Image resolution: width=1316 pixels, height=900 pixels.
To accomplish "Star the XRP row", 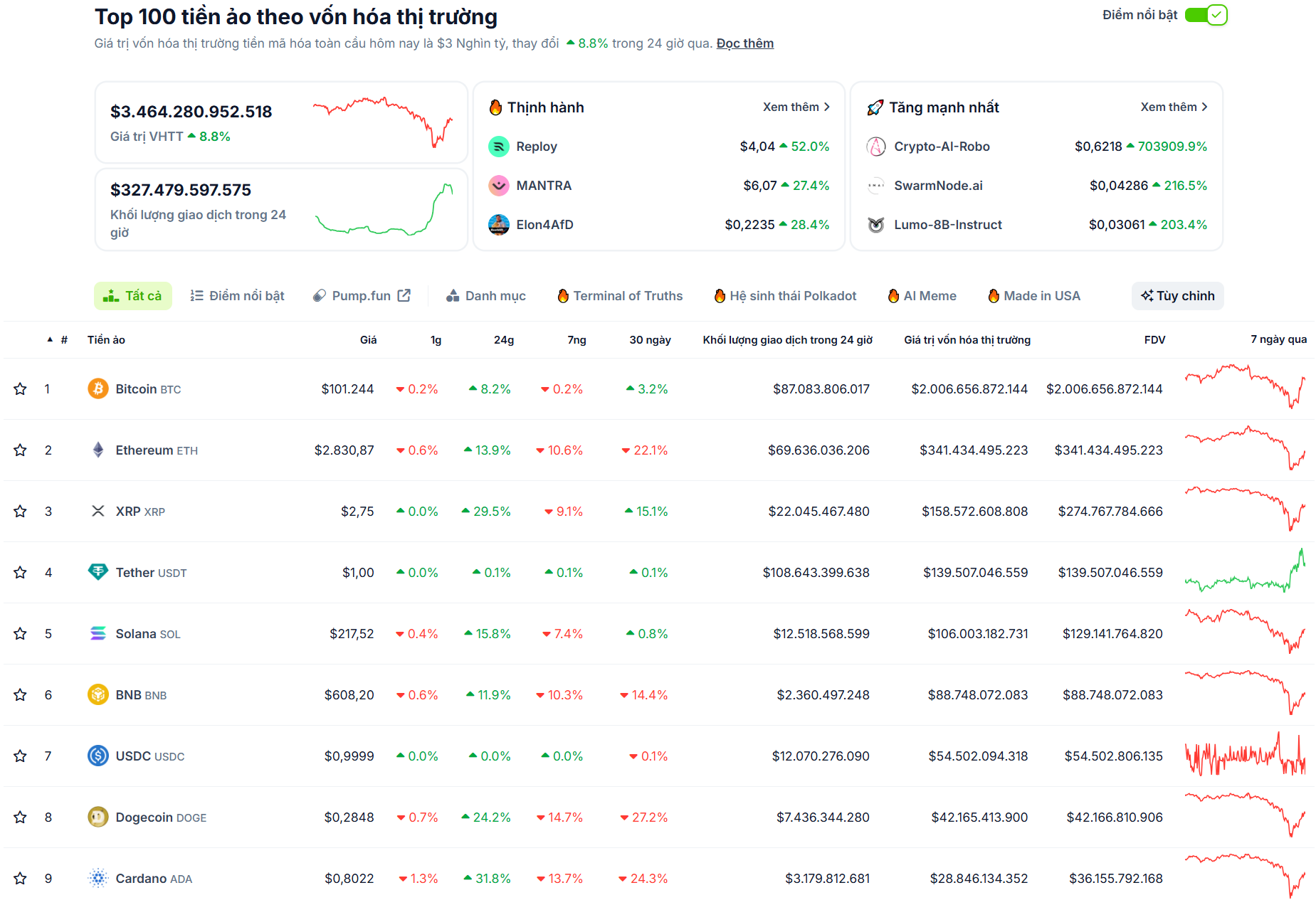I will pos(20,512).
